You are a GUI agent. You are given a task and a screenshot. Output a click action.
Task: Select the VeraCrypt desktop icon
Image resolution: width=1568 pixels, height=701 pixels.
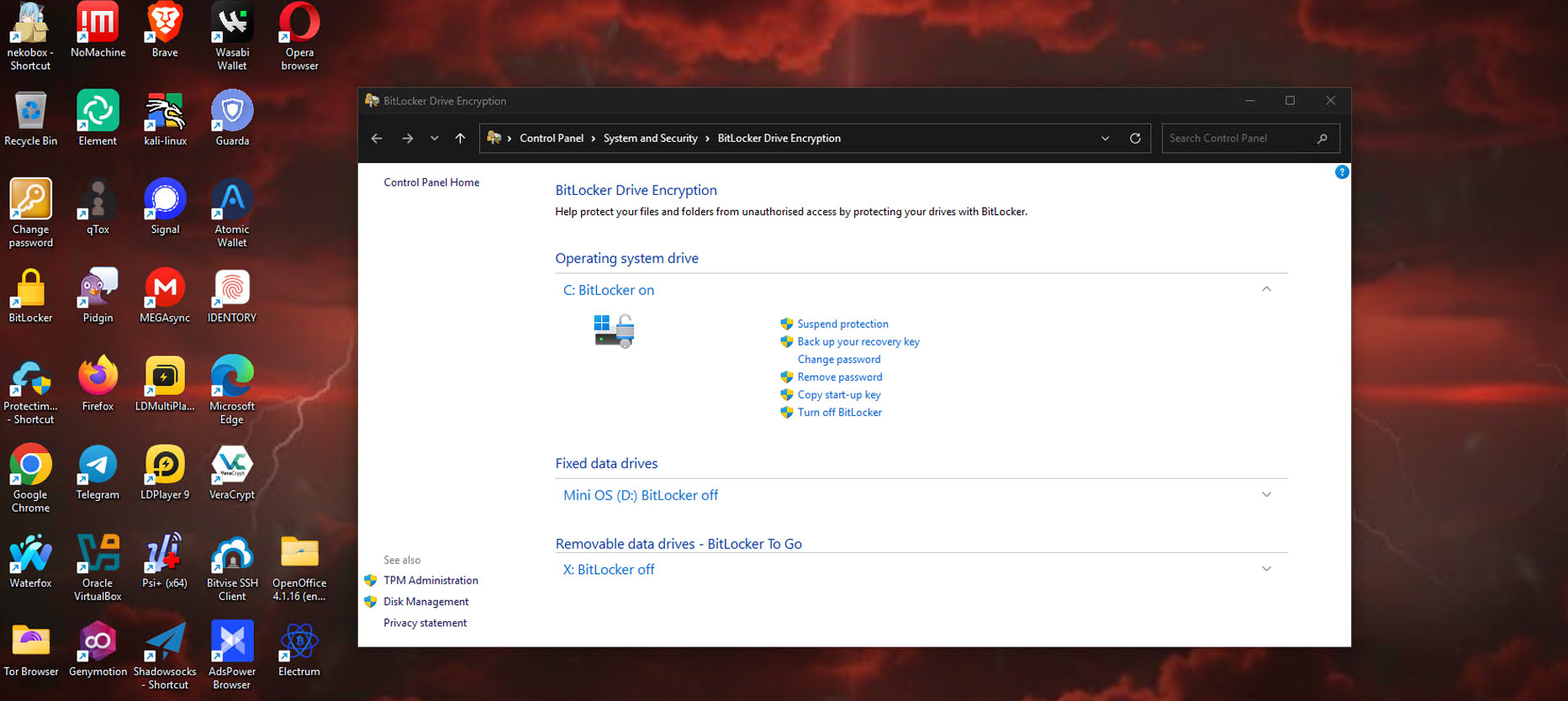(x=232, y=472)
